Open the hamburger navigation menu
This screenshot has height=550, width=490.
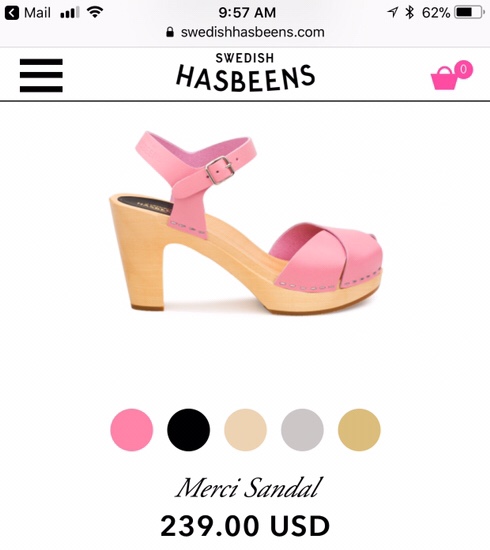[41, 75]
